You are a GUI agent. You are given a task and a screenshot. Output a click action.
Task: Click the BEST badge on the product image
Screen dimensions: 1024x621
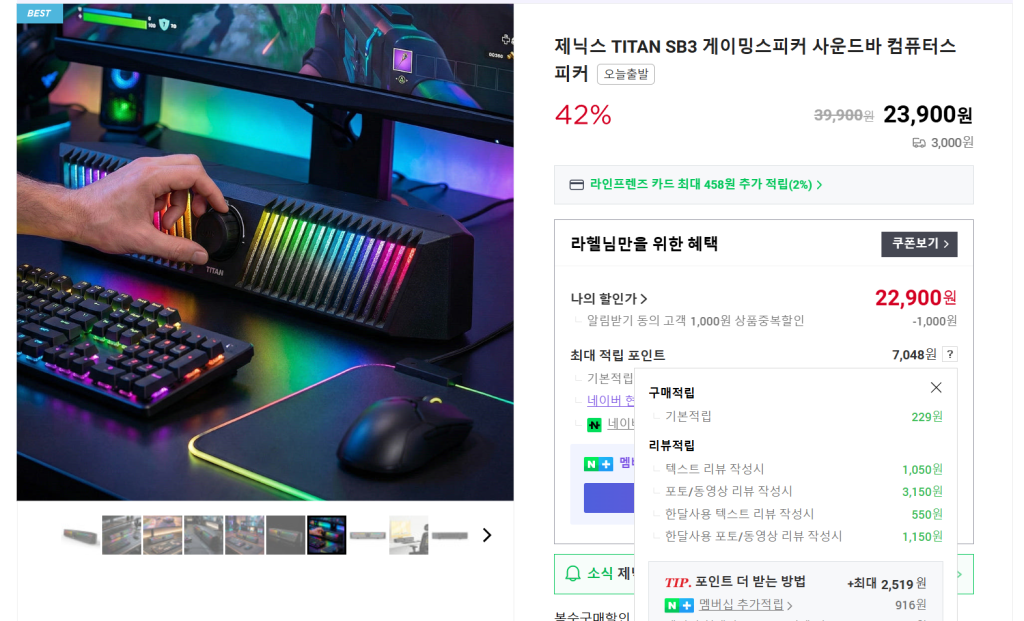coord(39,13)
